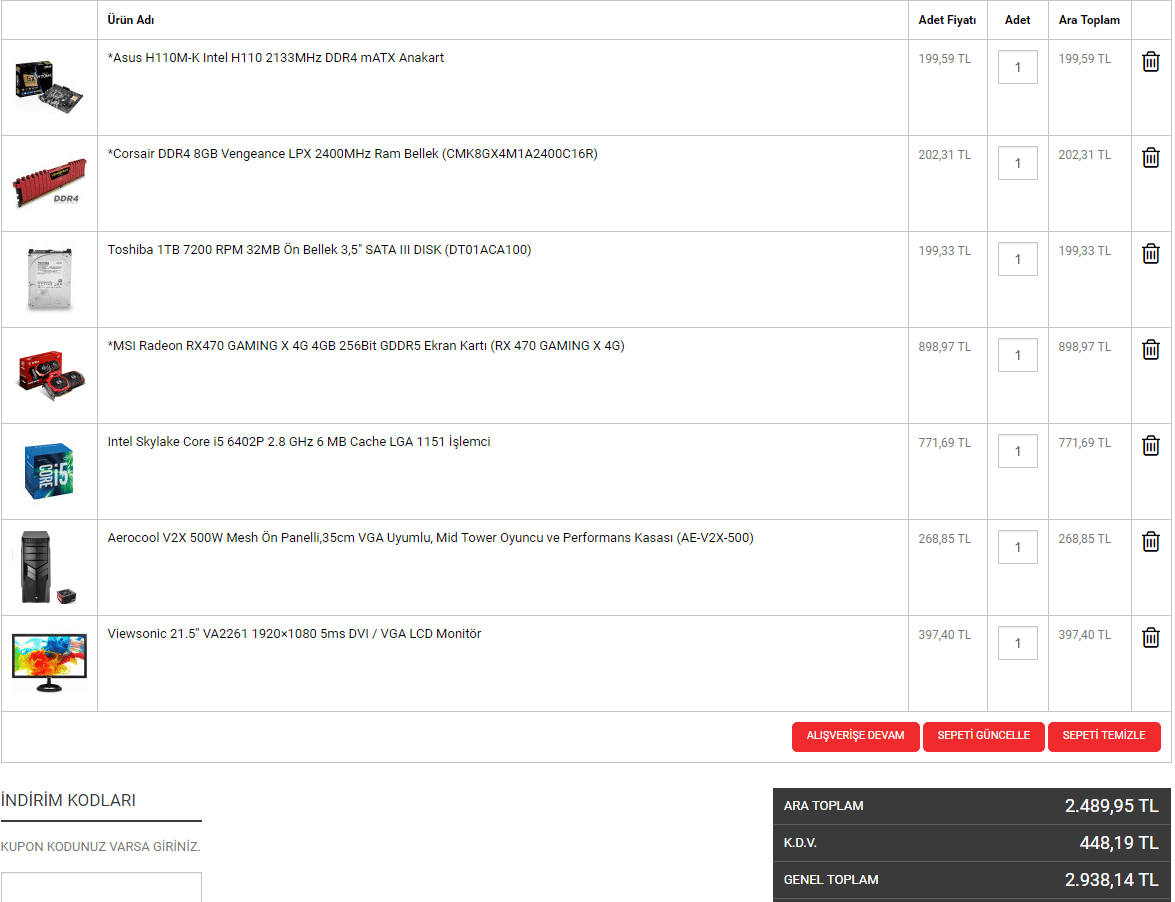
Task: Click quantity field for MSI Radeon RX470
Action: point(1017,354)
